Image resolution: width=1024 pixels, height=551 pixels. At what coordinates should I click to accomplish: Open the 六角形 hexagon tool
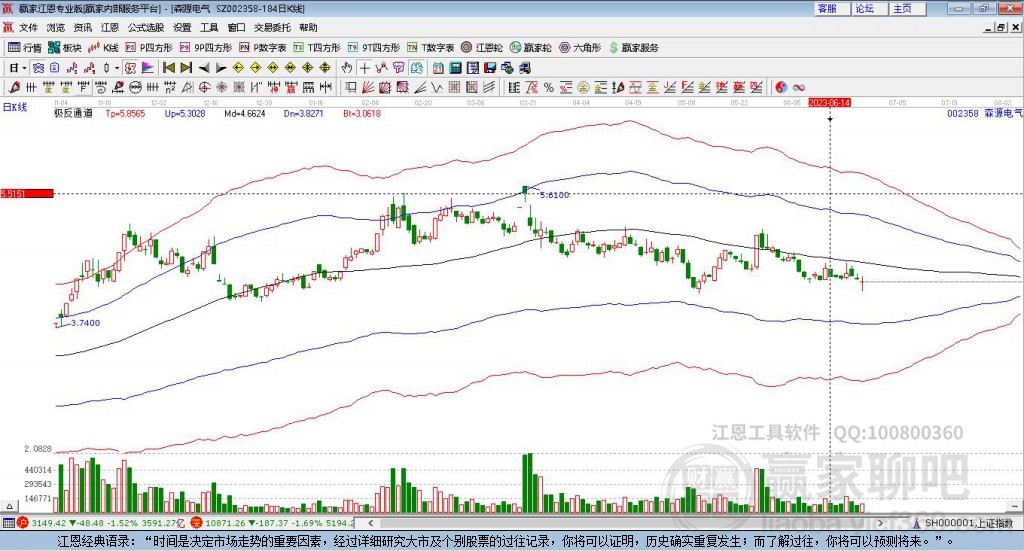pyautogui.click(x=579, y=47)
